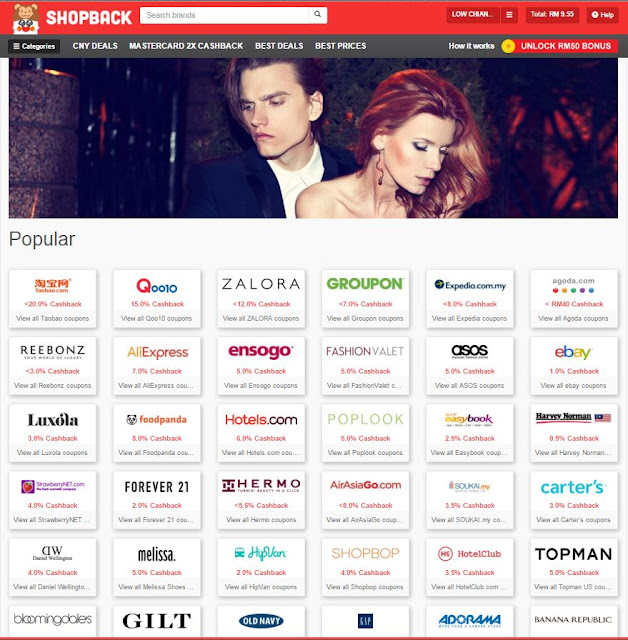Click the search magnifier button
Image resolution: width=628 pixels, height=640 pixels.
coord(317,15)
